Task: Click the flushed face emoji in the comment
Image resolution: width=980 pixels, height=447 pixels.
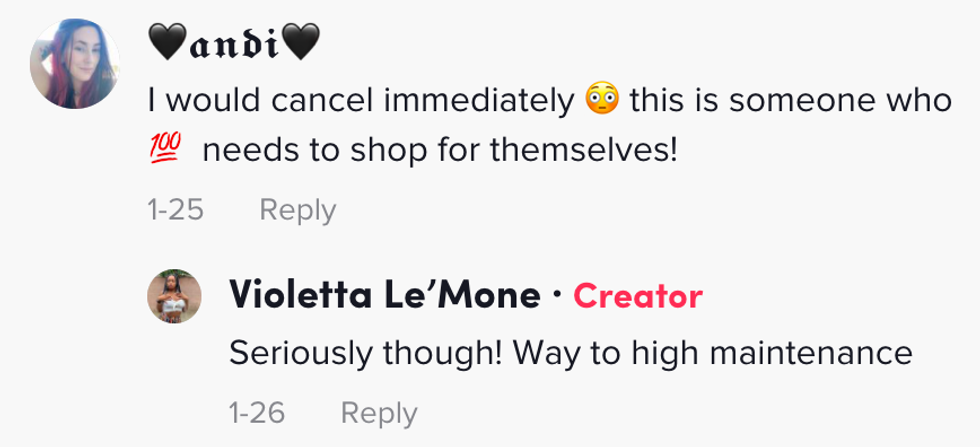Action: click(603, 100)
